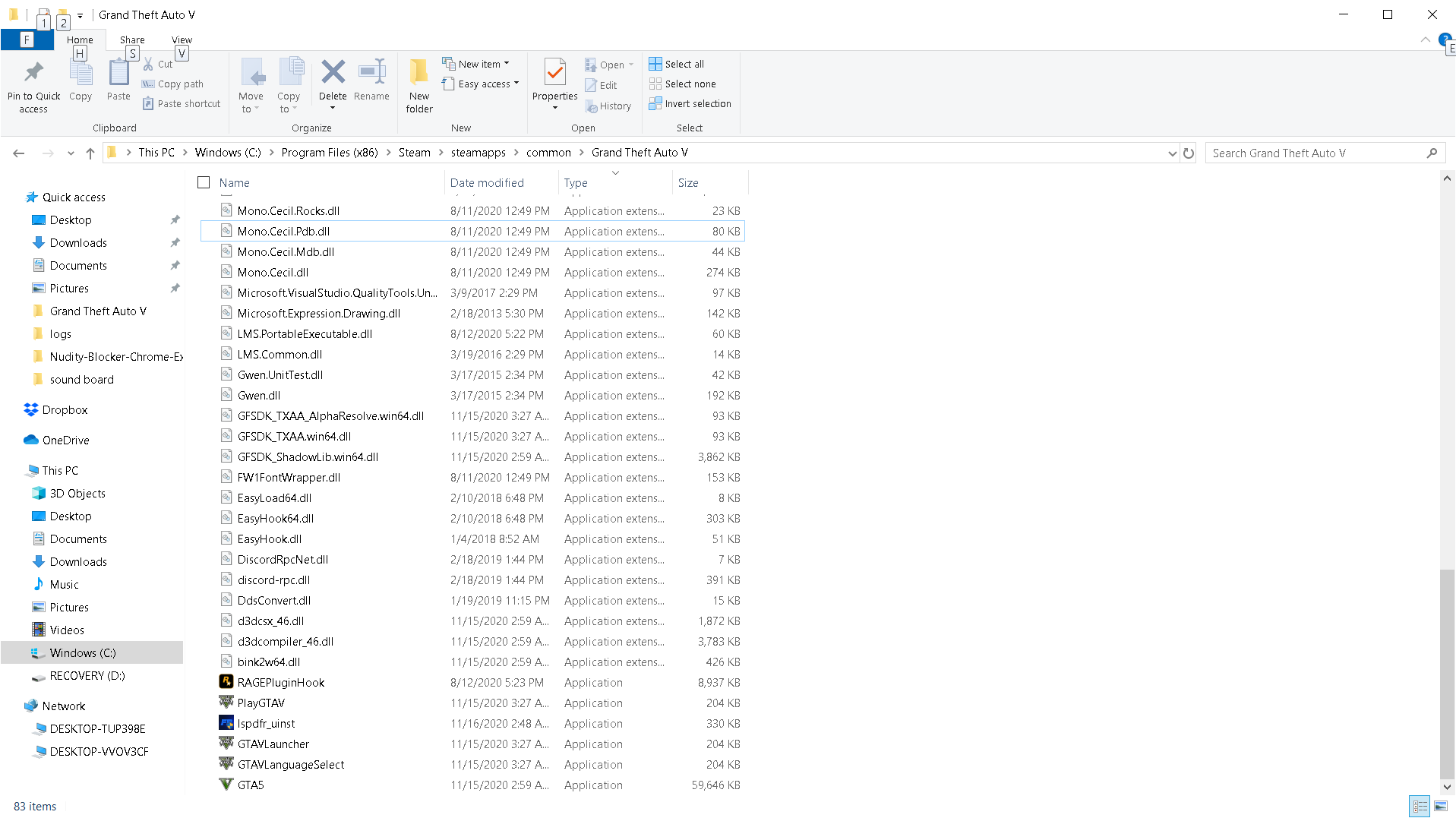Open Quick access in sidebar
The width and height of the screenshot is (1456, 818).
66,197
